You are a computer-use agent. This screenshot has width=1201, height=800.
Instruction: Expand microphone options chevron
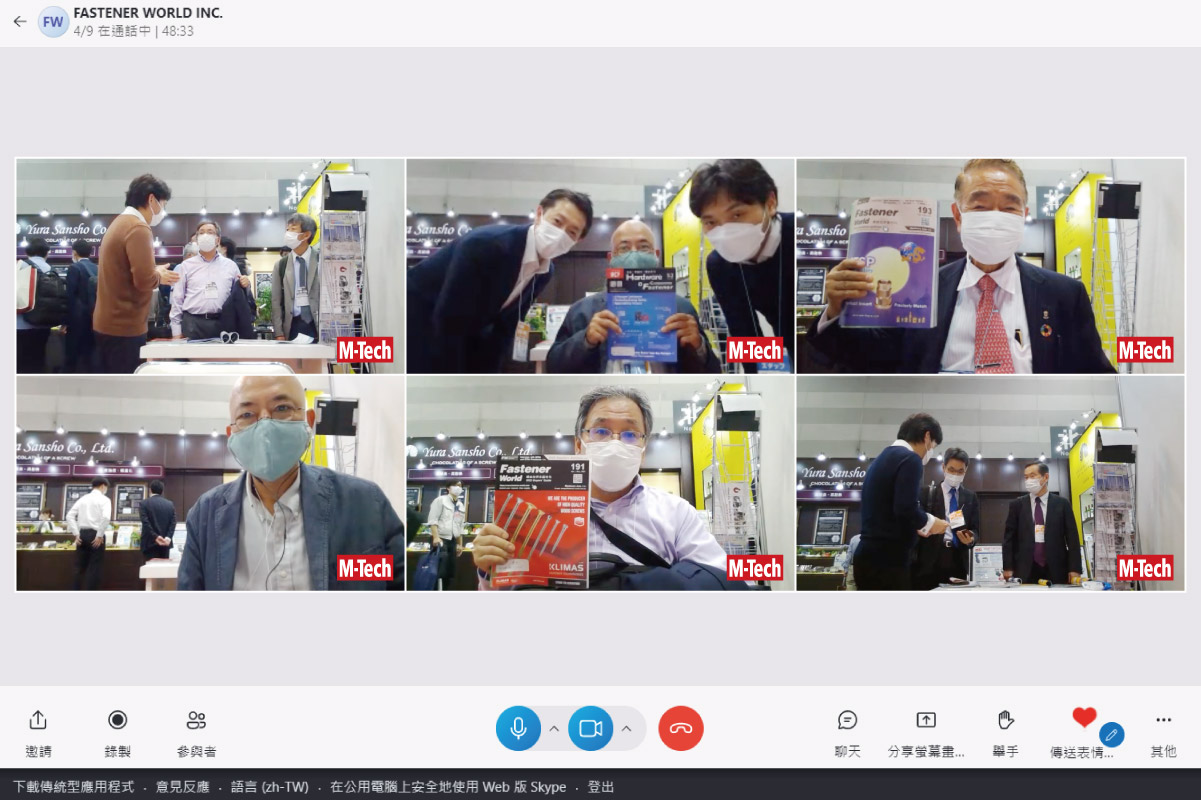click(554, 728)
